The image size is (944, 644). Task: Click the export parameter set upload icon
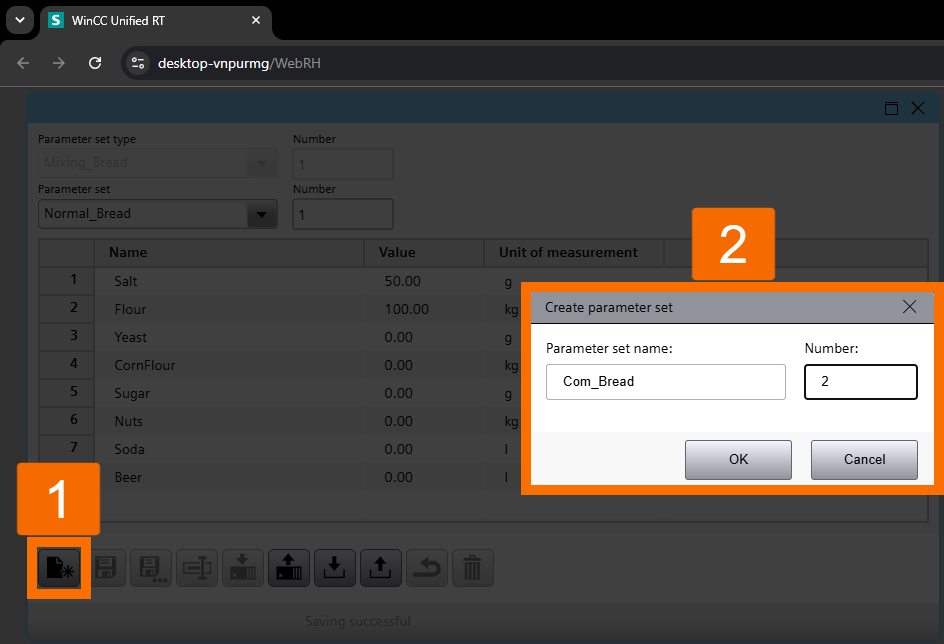pyautogui.click(x=380, y=568)
